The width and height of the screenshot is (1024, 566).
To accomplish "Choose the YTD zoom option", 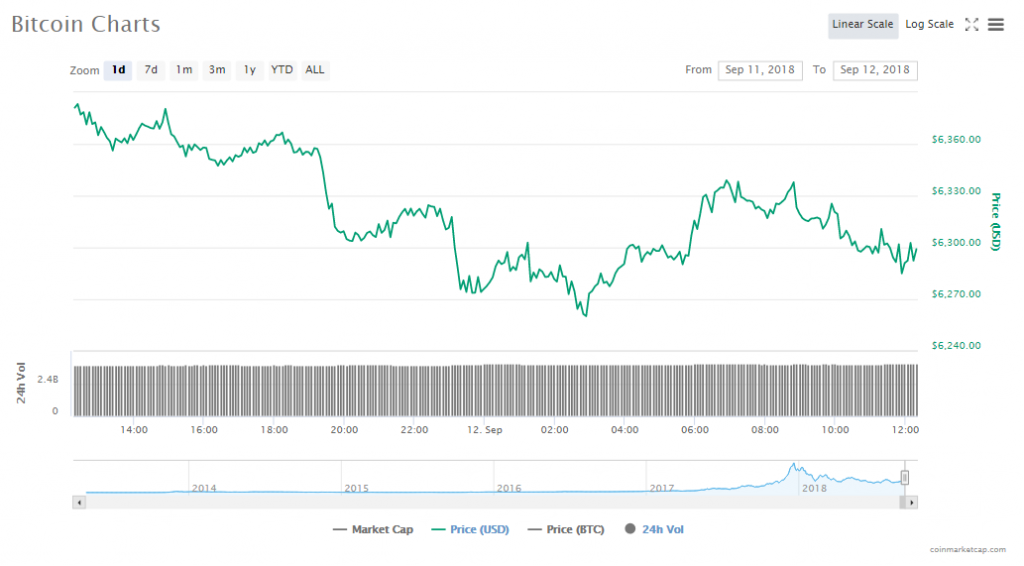I will [282, 70].
